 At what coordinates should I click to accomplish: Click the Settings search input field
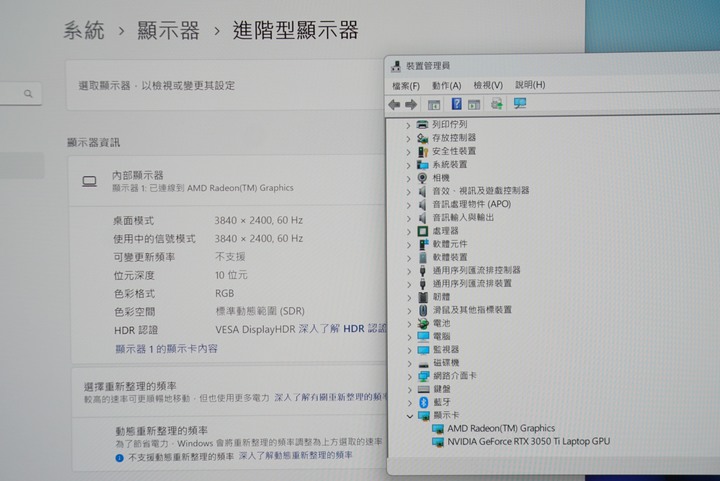[x=21, y=94]
